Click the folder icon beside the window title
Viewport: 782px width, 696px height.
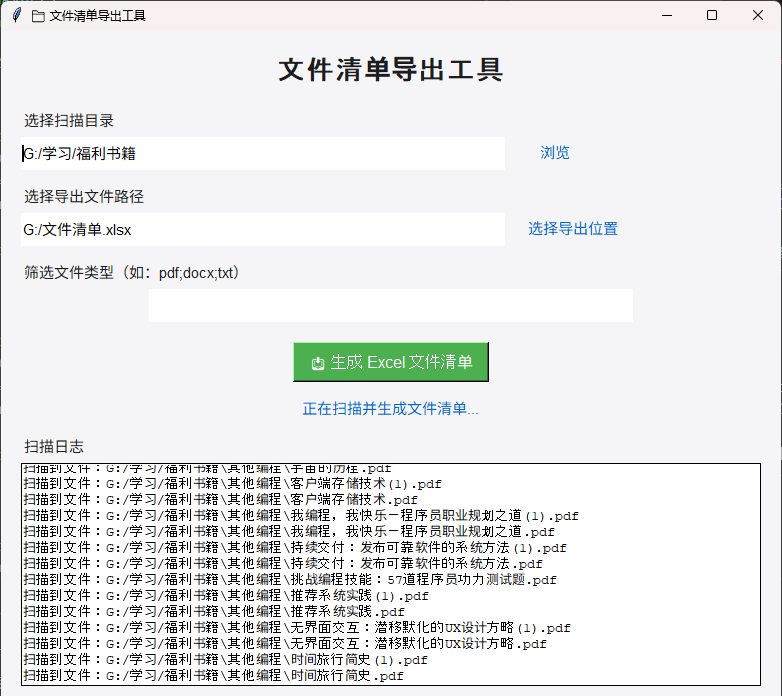(x=38, y=16)
